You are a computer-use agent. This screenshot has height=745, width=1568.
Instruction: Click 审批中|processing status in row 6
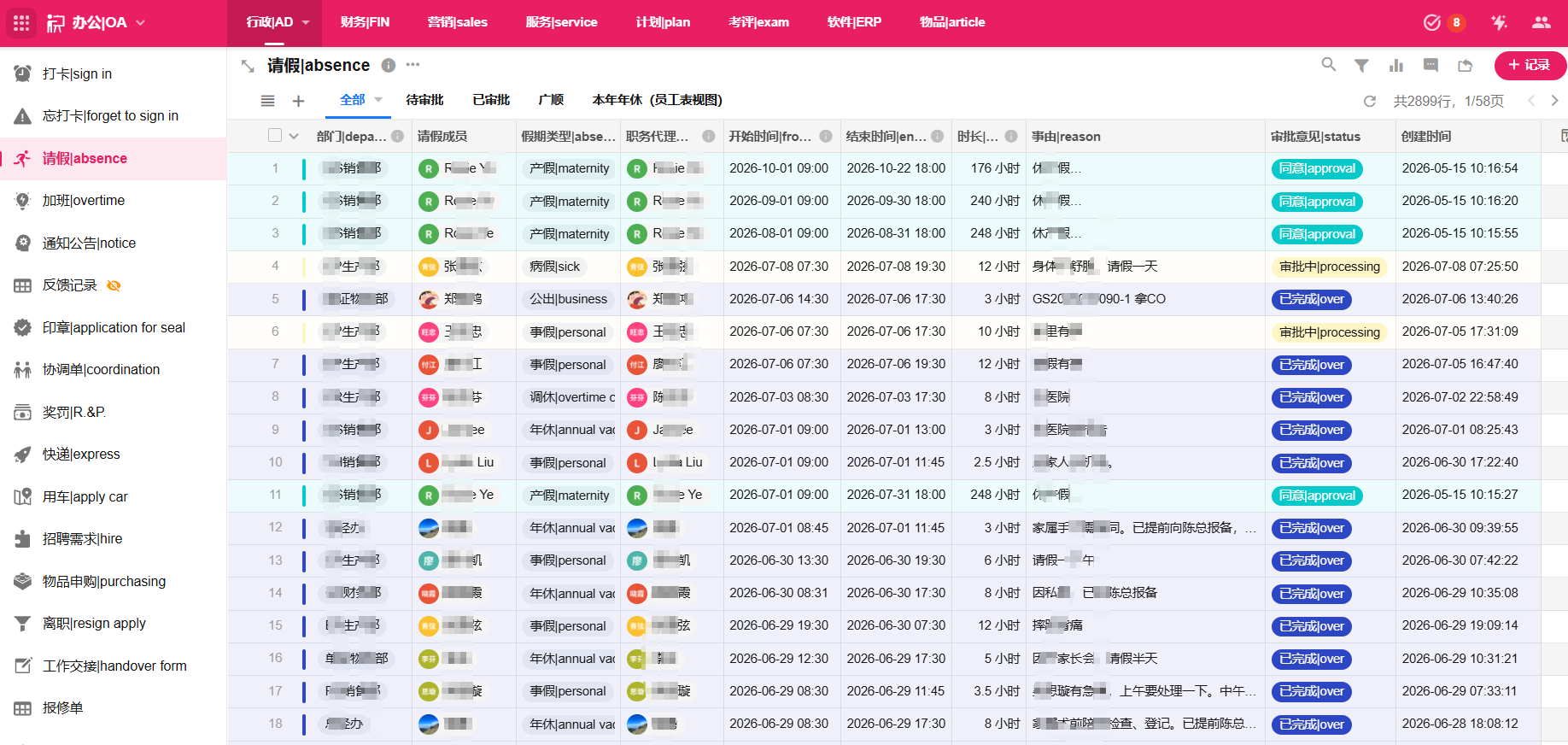pos(1330,332)
